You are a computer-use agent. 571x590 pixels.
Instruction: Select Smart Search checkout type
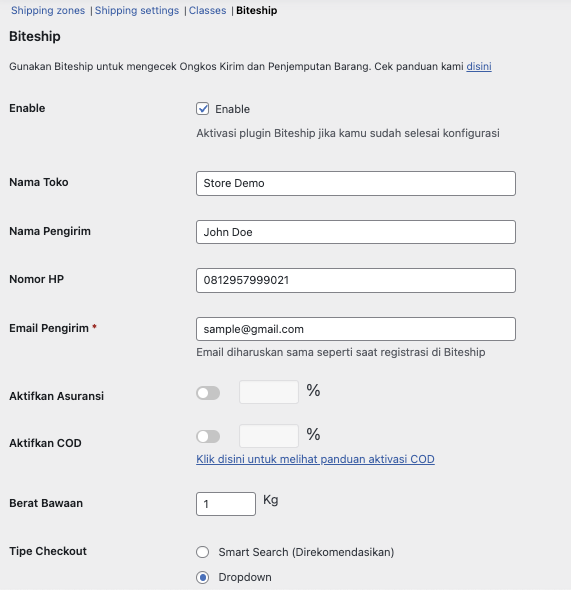[x=203, y=552]
